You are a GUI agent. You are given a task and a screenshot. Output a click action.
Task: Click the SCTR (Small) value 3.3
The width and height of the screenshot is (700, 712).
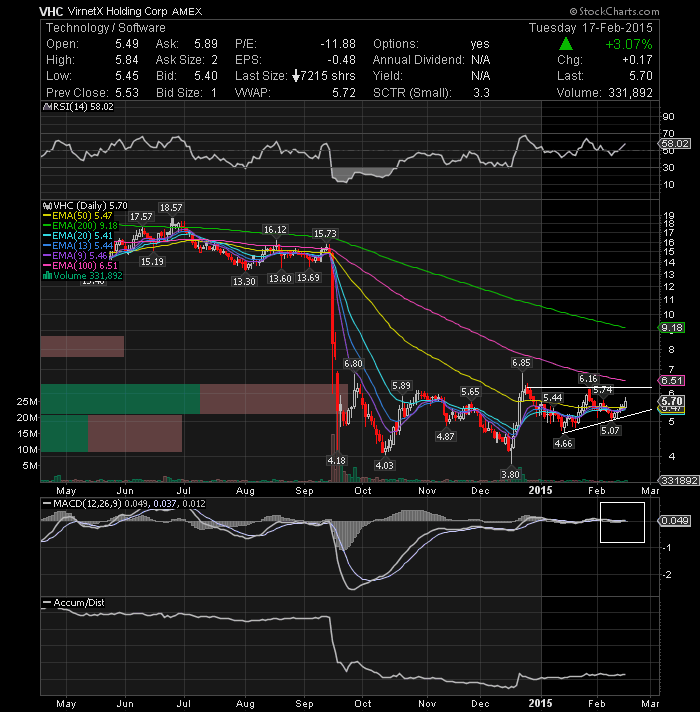click(482, 93)
